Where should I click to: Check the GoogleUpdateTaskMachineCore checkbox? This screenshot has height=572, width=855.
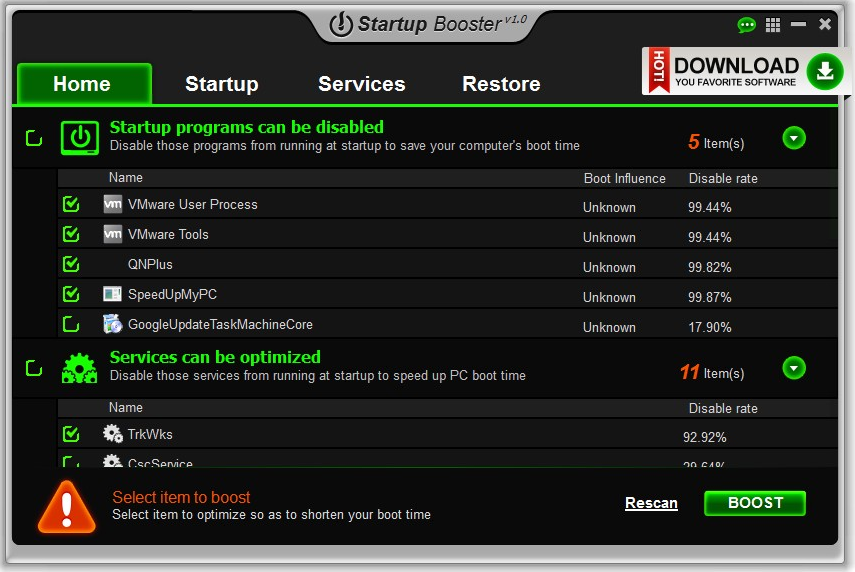pyautogui.click(x=71, y=324)
